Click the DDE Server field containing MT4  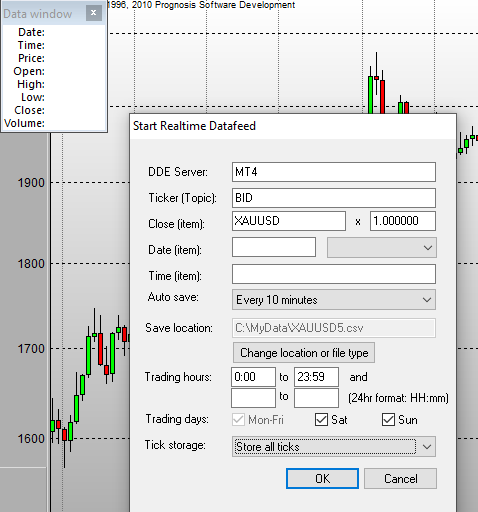(x=334, y=172)
